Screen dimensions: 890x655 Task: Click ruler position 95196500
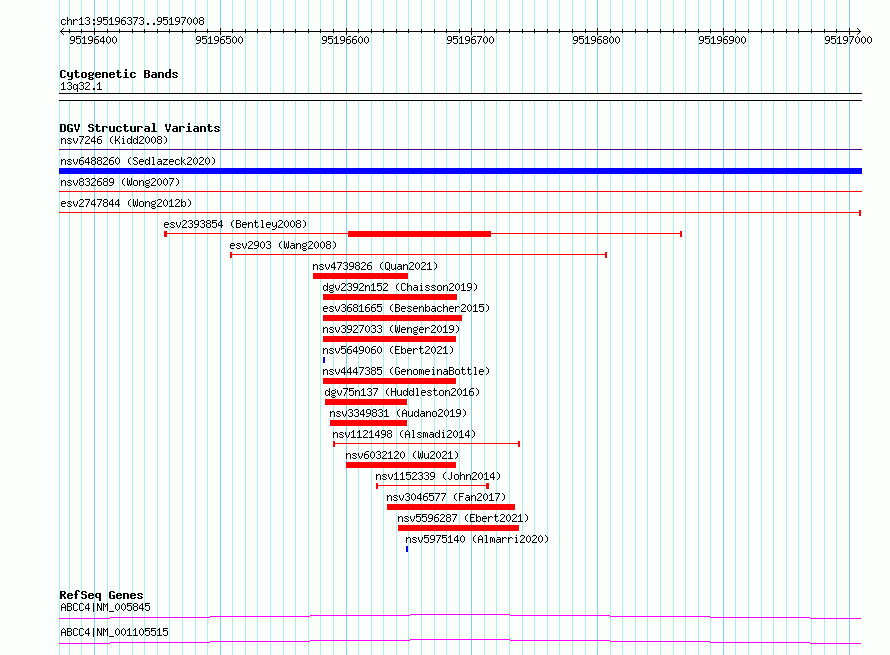tap(220, 40)
